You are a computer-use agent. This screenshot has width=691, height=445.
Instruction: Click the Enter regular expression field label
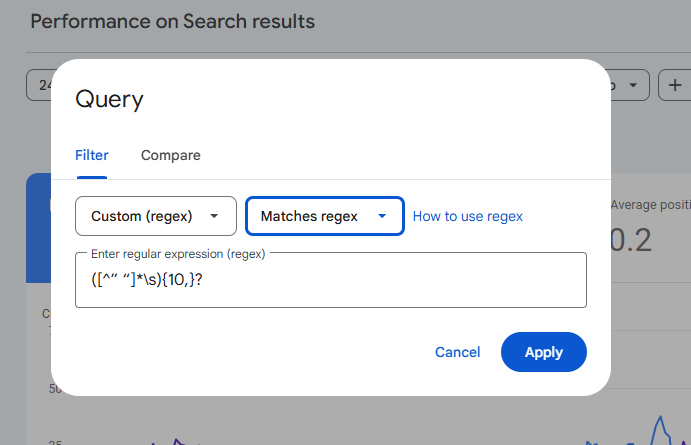178,254
